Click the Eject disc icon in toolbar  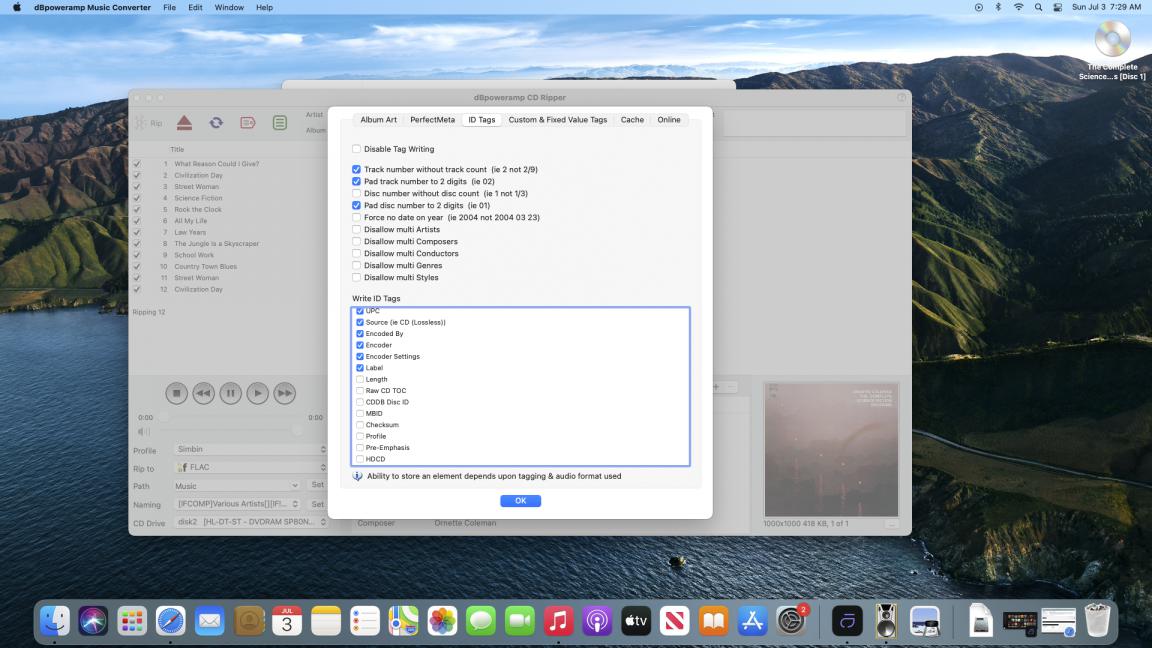click(184, 123)
